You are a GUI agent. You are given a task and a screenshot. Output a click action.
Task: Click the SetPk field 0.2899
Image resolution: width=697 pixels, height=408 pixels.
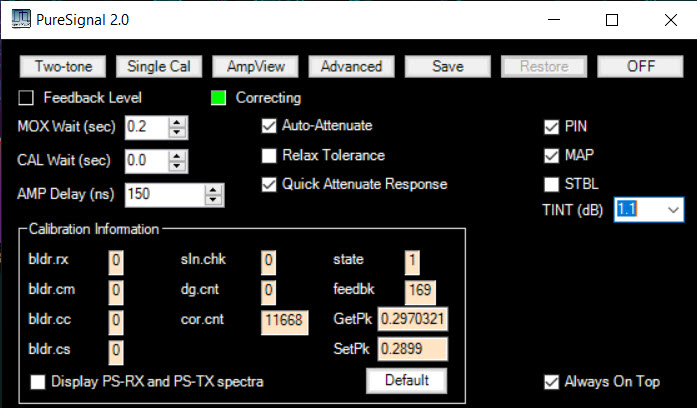413,349
